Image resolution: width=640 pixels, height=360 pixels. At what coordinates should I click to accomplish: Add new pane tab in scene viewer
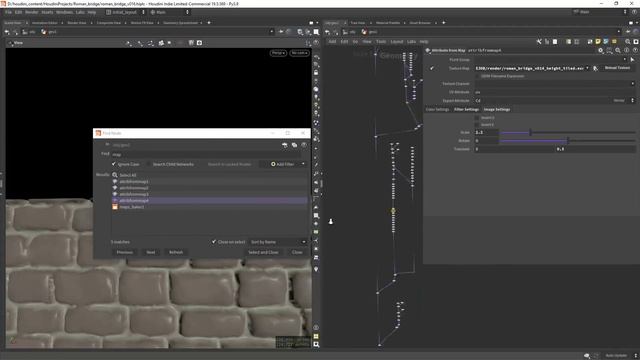(x=209, y=23)
